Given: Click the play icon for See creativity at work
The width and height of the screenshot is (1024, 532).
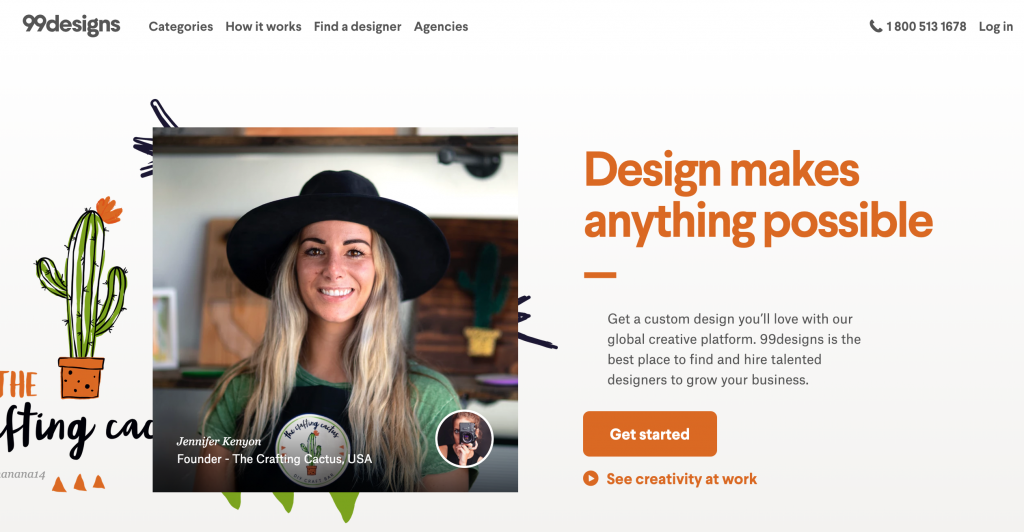Looking at the screenshot, I should (590, 478).
